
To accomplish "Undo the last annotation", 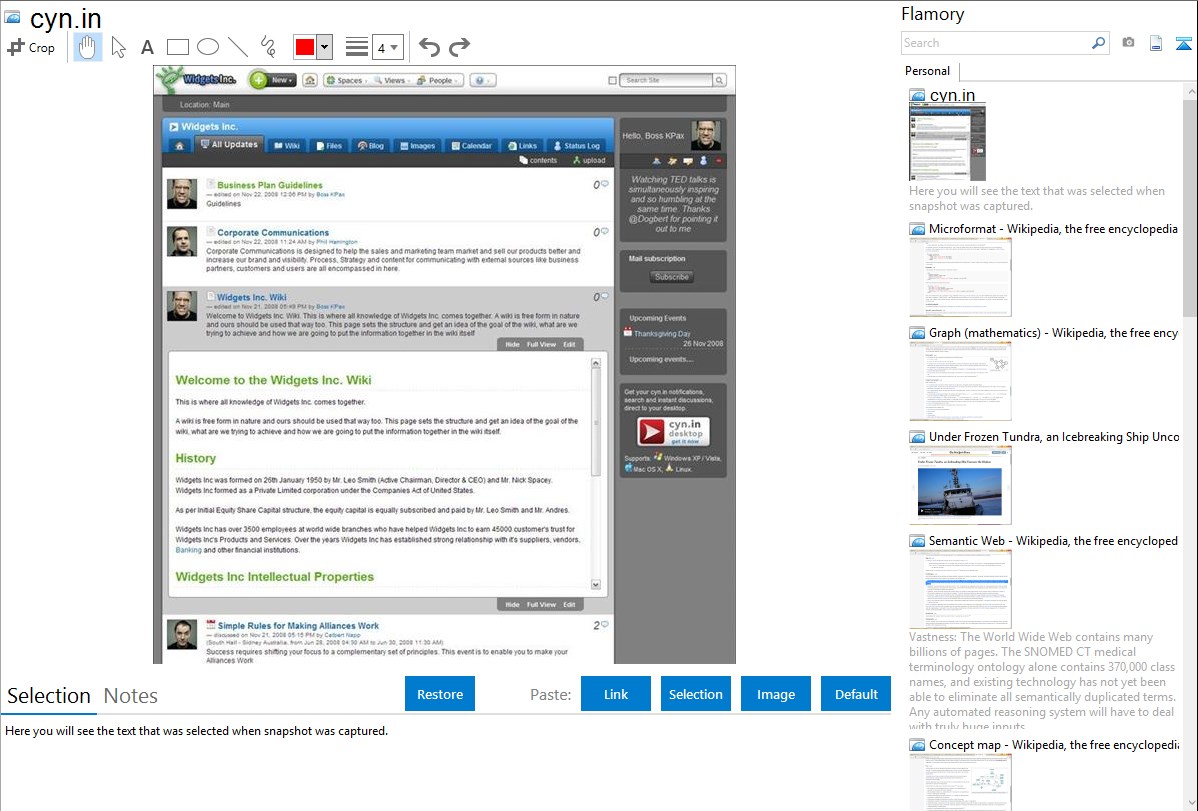I will [x=429, y=47].
